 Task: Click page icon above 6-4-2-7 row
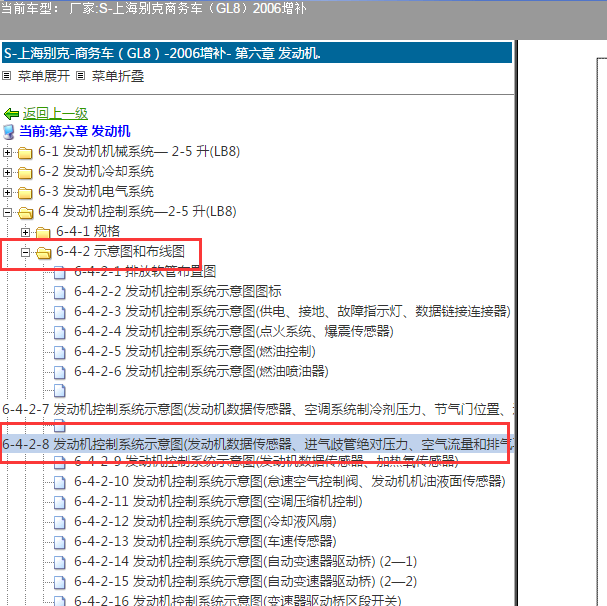[60, 391]
